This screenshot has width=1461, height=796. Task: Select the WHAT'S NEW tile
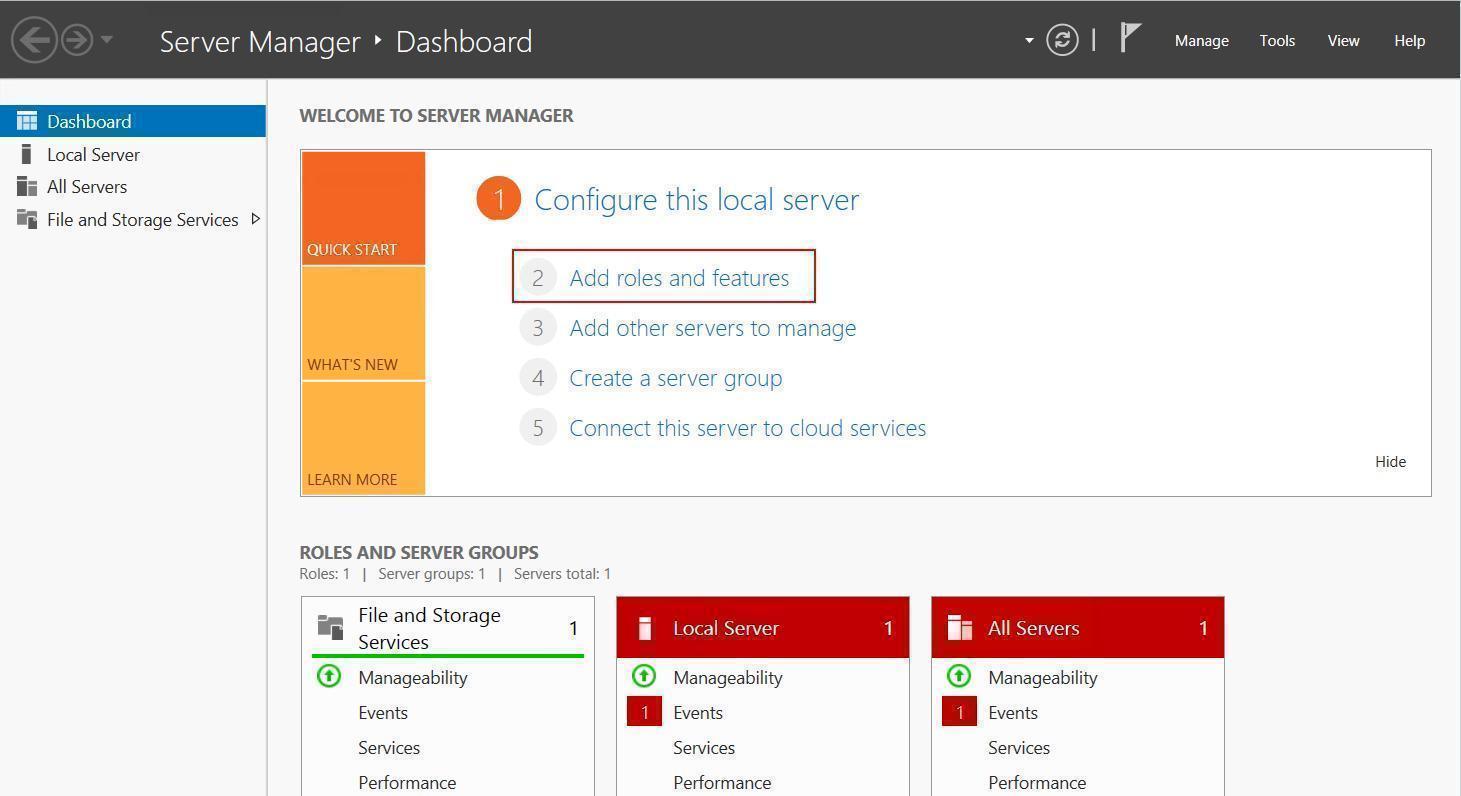point(363,323)
